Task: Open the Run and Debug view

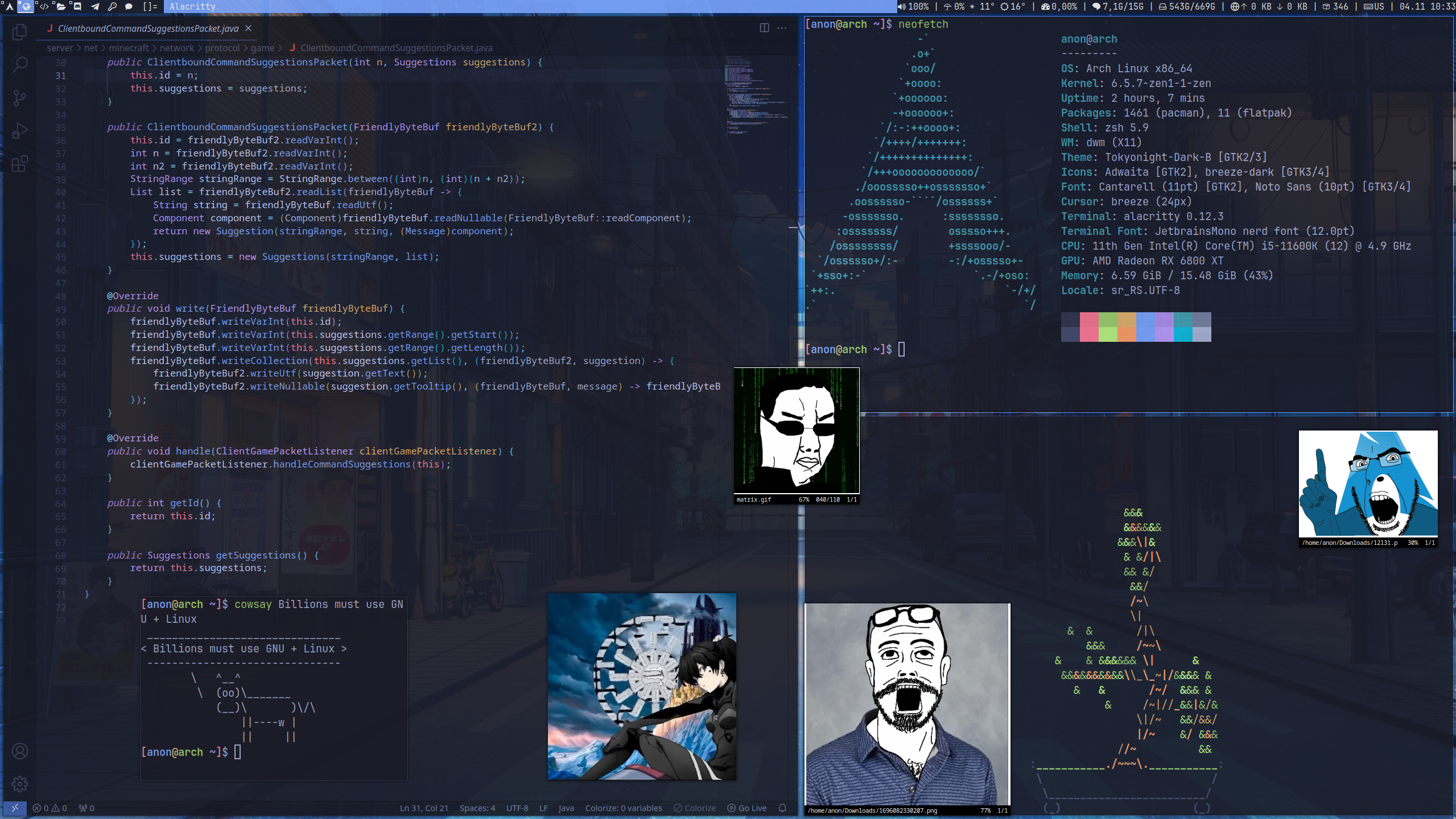Action: click(19, 131)
